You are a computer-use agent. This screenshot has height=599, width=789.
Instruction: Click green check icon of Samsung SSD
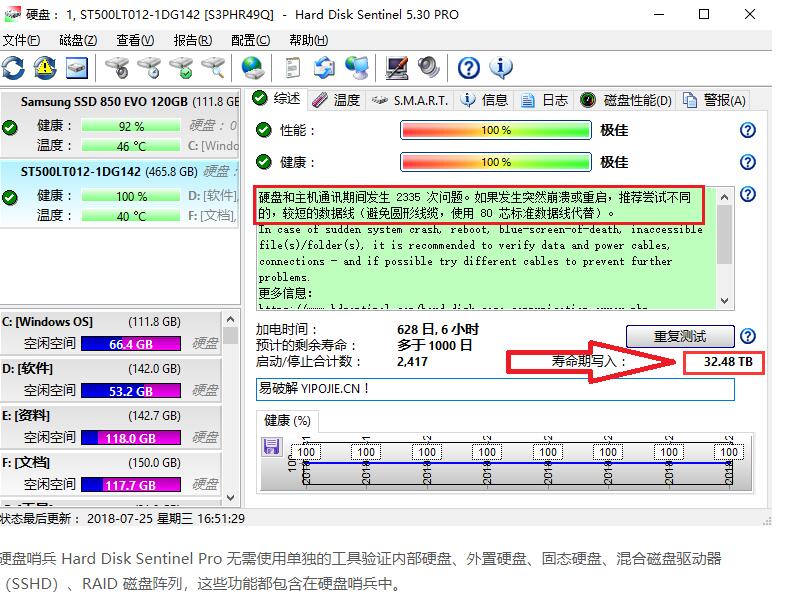coord(10,128)
